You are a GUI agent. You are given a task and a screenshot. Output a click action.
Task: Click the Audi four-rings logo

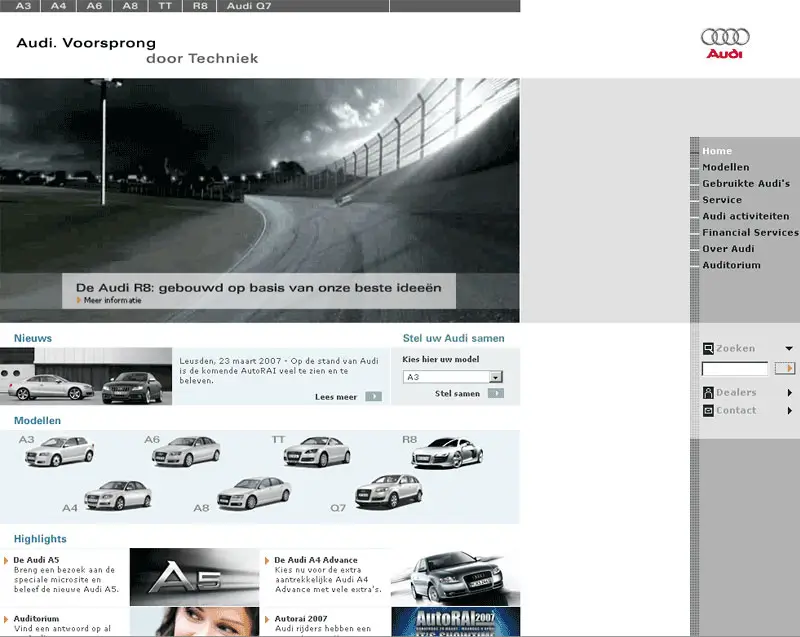click(x=725, y=43)
